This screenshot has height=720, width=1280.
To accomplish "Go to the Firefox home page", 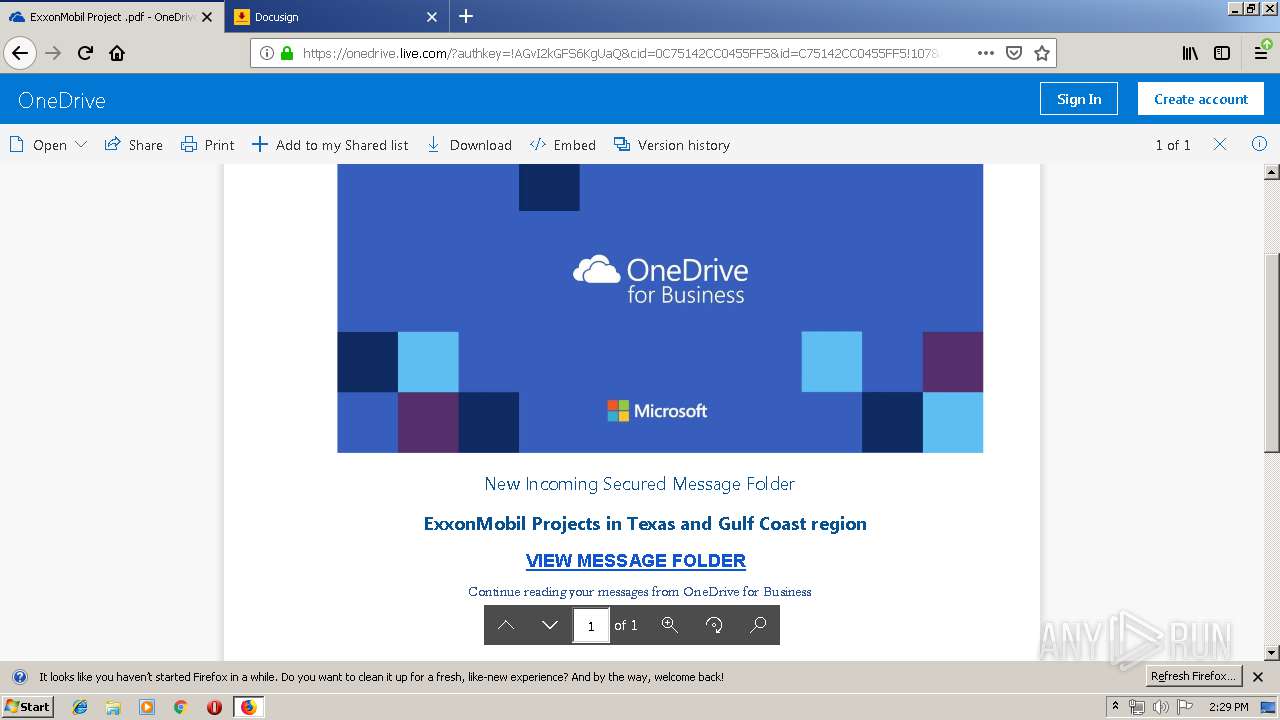I will pos(117,53).
